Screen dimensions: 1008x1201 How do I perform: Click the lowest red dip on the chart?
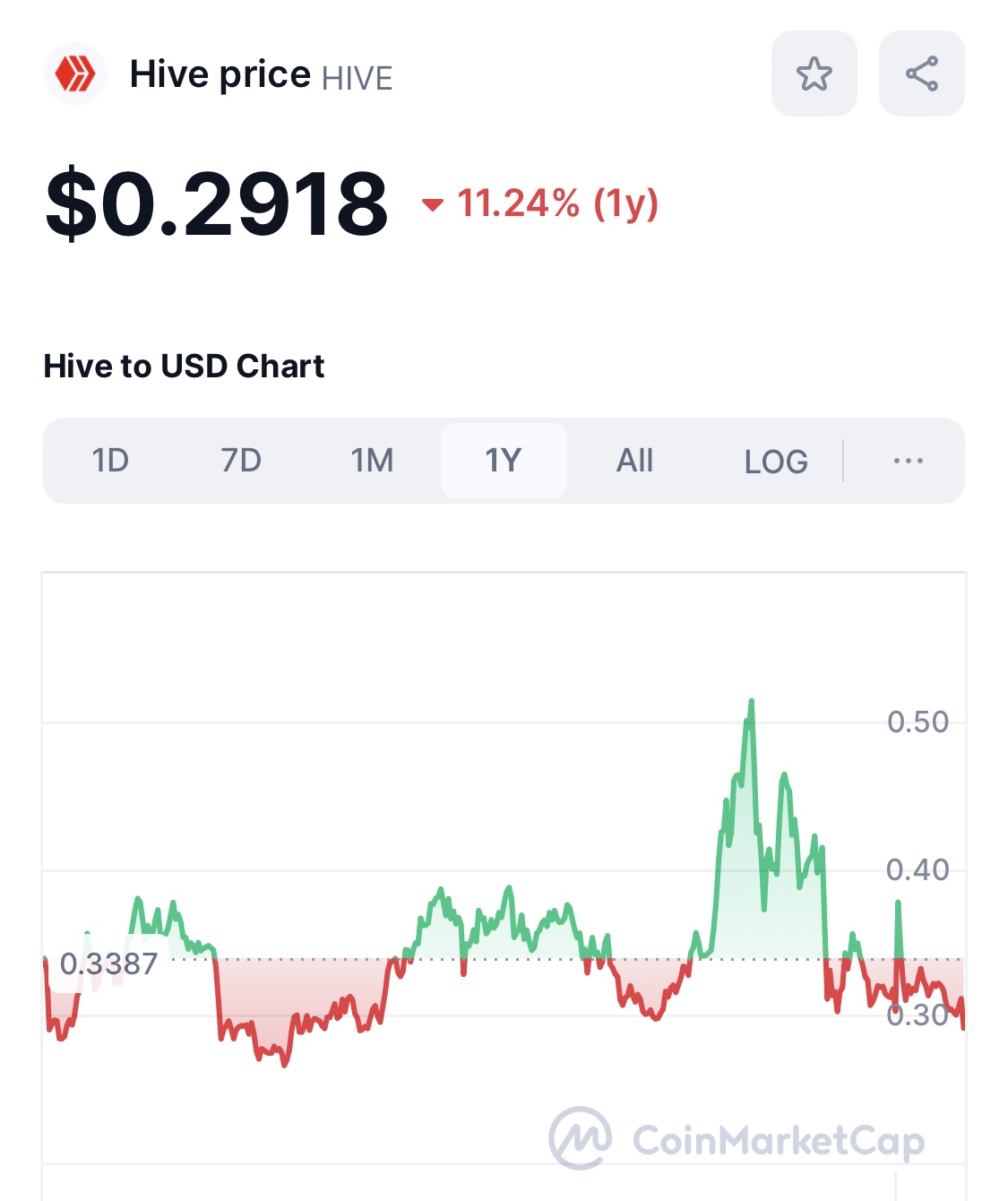(x=285, y=1064)
